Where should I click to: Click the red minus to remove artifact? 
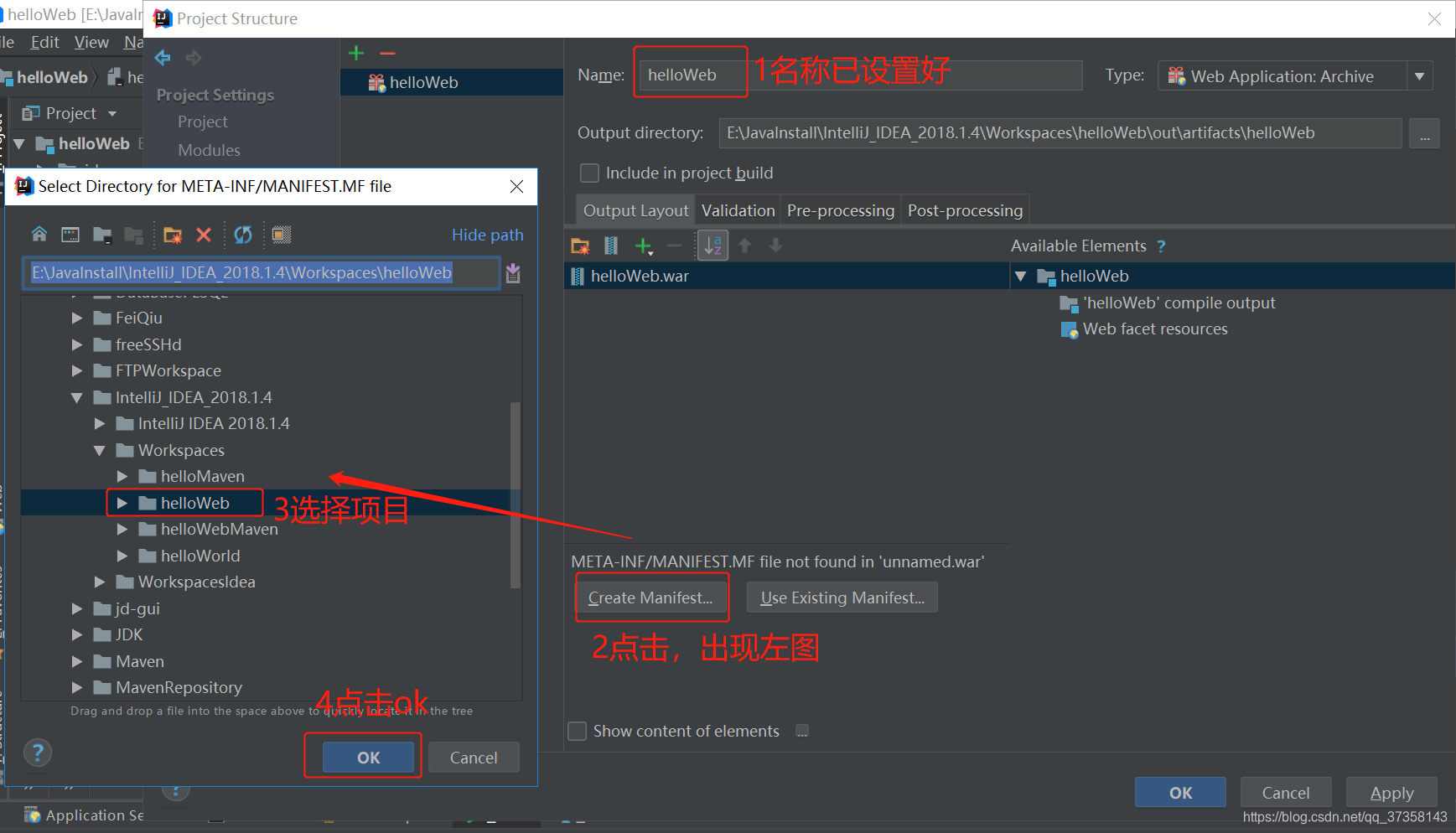point(387,54)
